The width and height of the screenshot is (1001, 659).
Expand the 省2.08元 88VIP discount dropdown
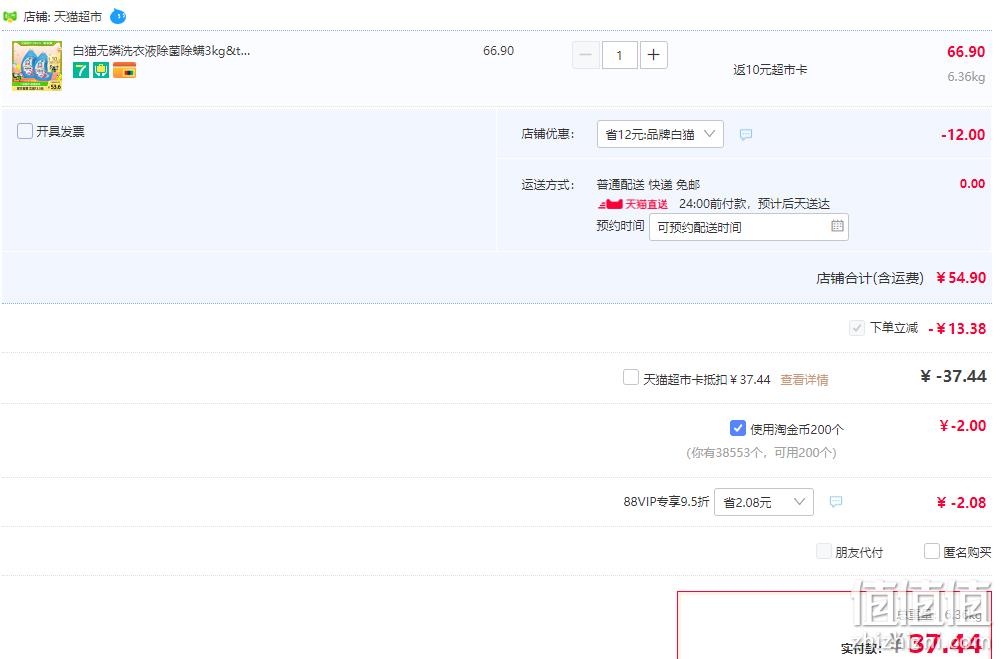coord(764,502)
